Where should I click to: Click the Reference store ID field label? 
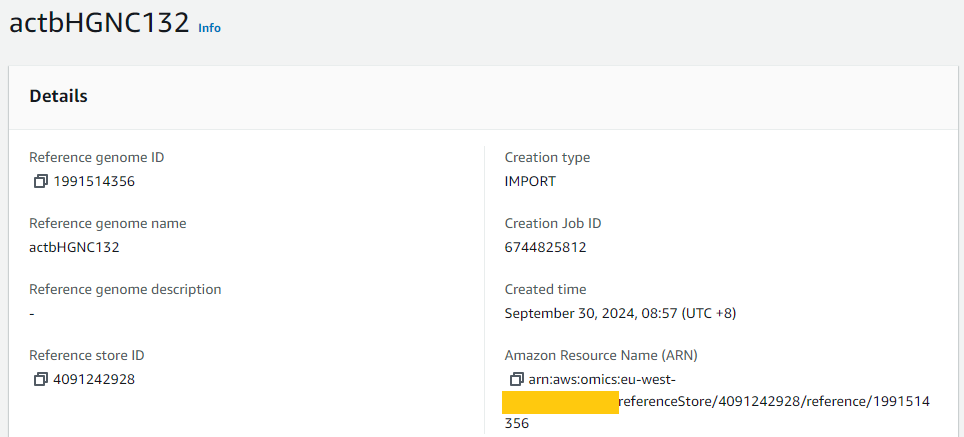click(x=87, y=355)
